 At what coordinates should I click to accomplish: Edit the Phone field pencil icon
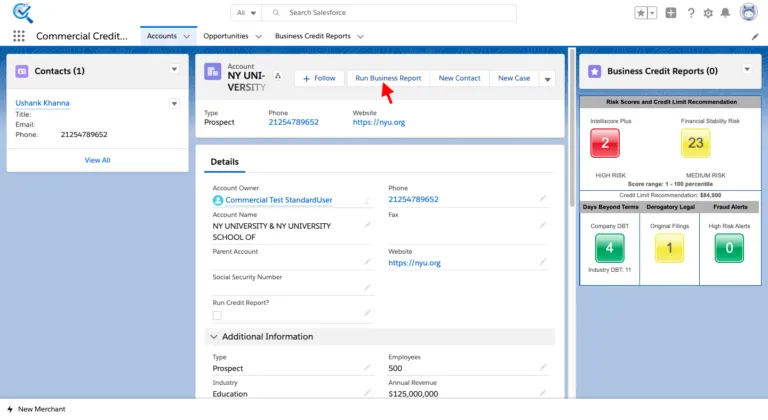pyautogui.click(x=543, y=198)
